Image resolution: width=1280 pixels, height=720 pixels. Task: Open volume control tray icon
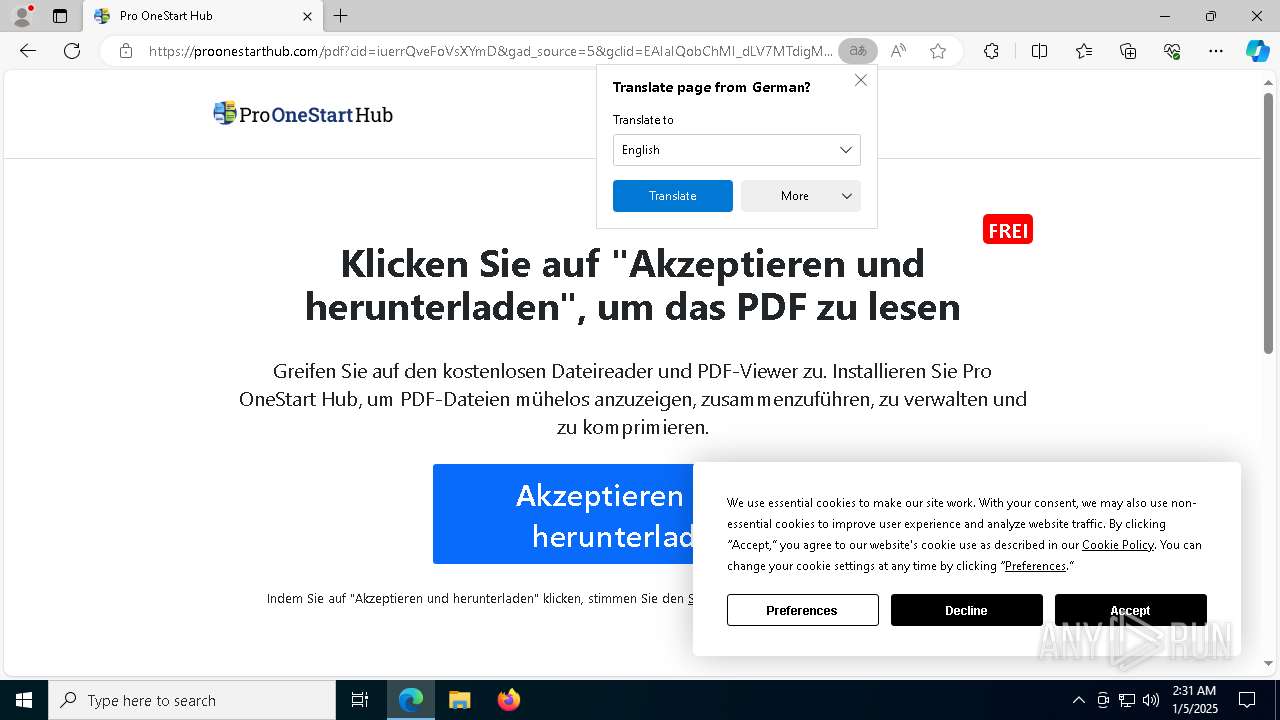coord(1151,700)
